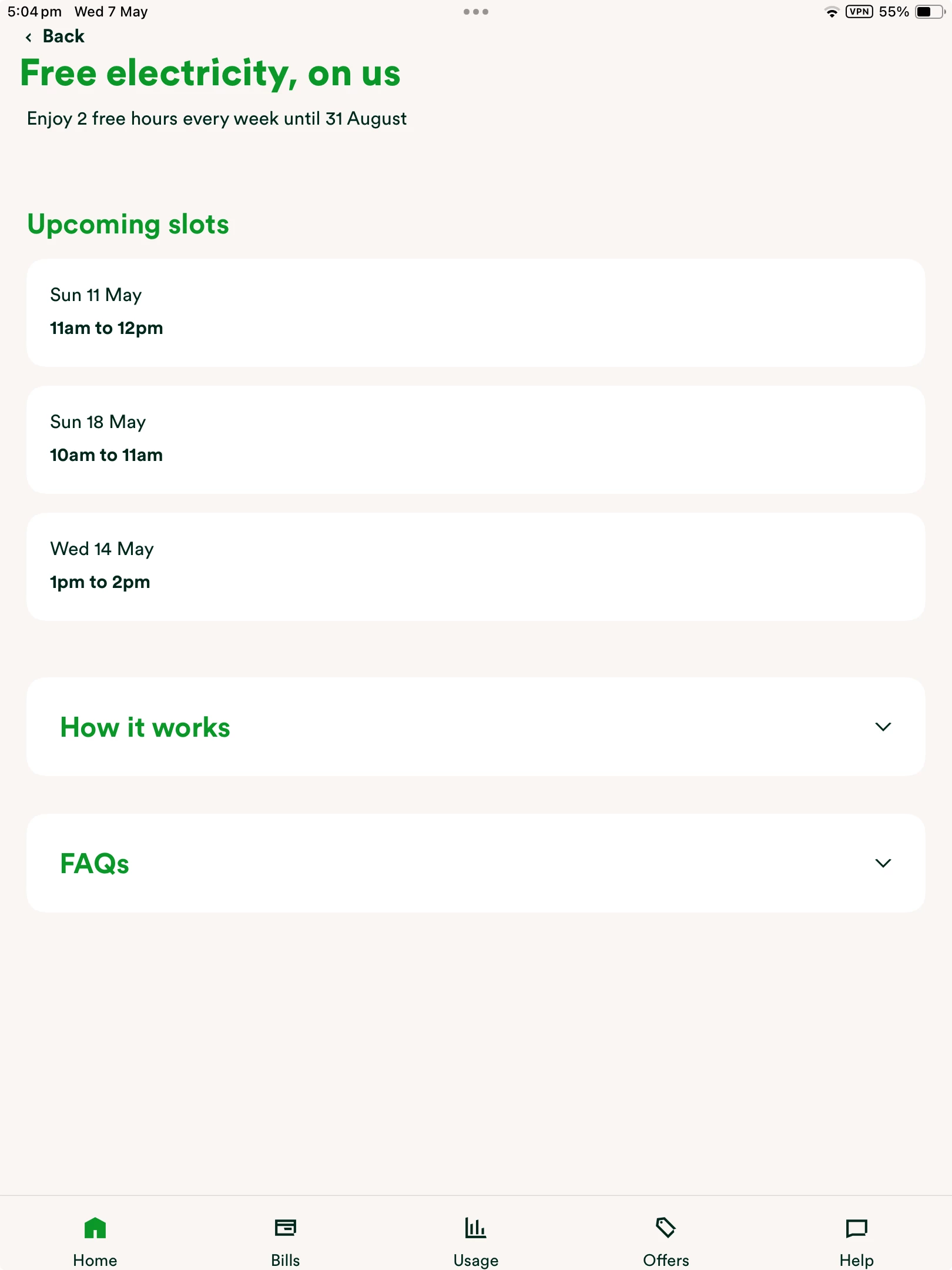Tap the Home house icon

(x=95, y=1228)
